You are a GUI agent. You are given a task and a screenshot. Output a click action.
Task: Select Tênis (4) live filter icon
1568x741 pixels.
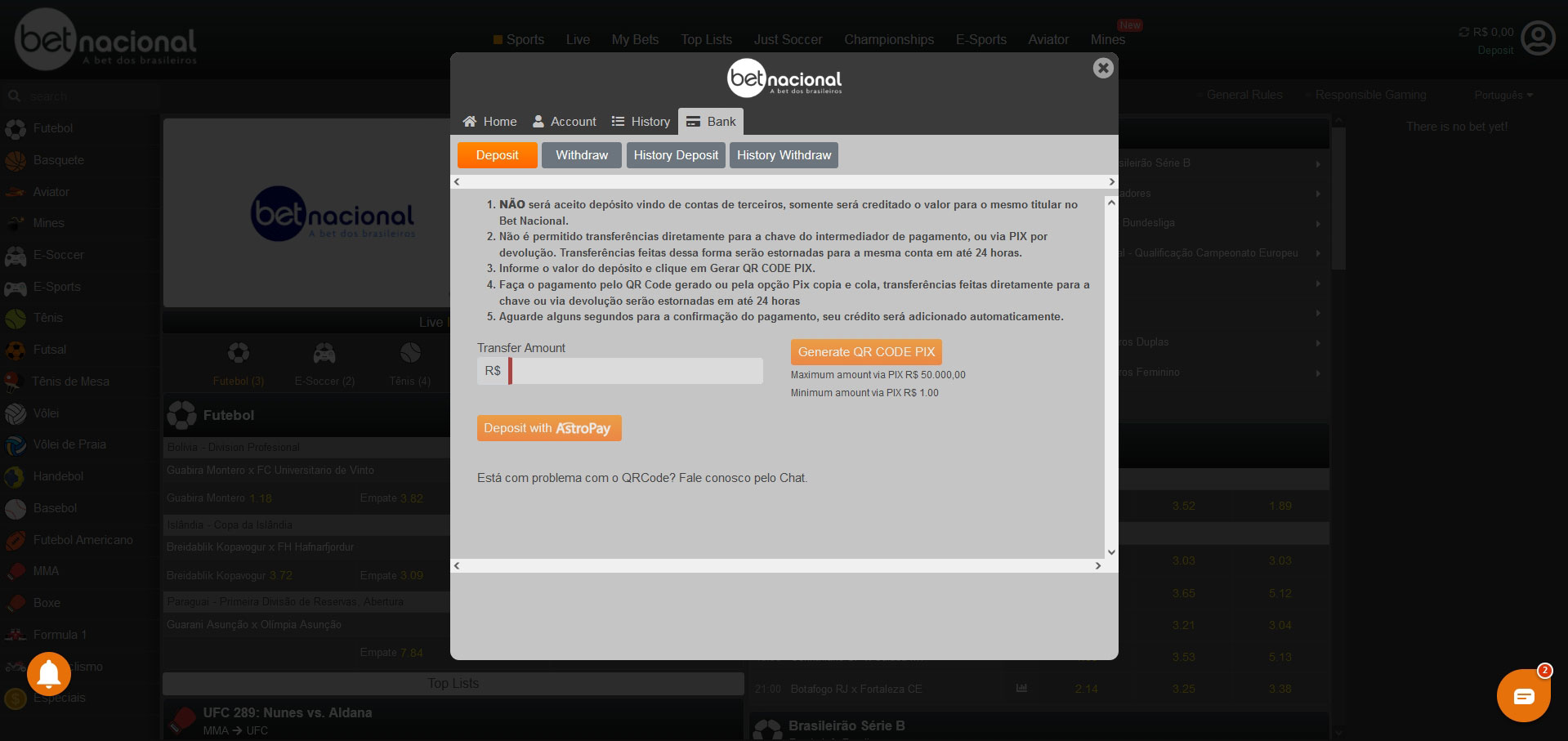click(x=410, y=353)
